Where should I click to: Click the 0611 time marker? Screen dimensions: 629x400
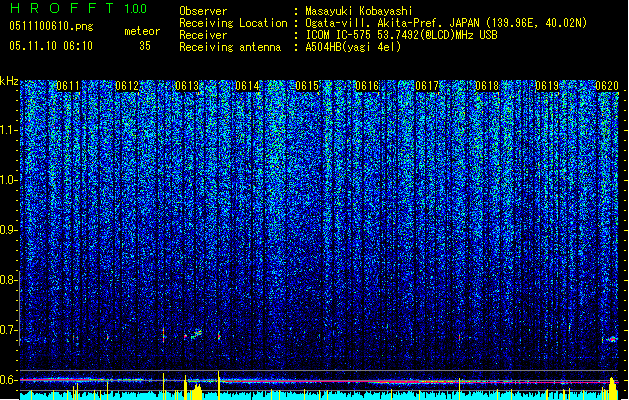(x=68, y=86)
